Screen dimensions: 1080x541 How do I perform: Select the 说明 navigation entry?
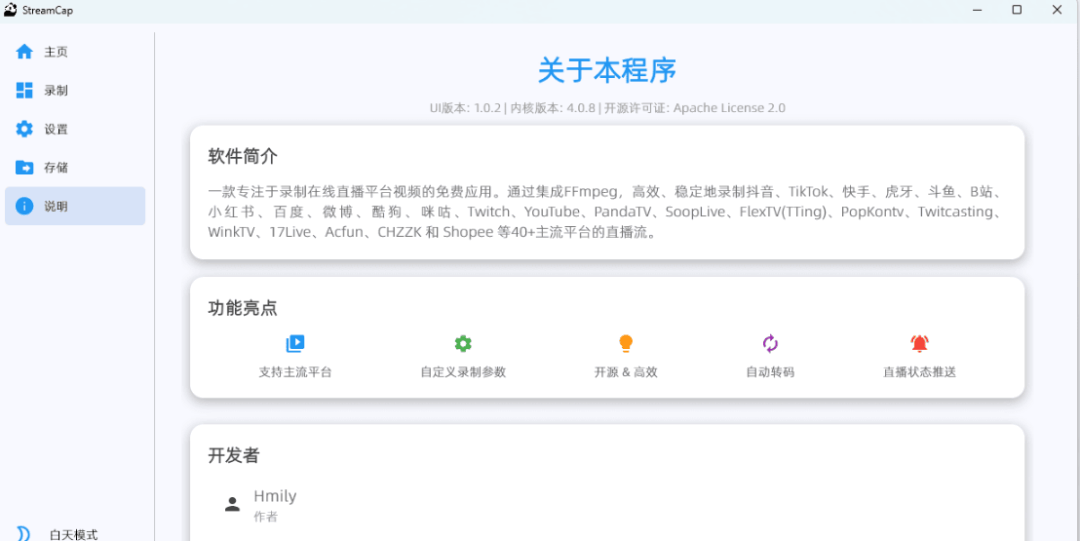pos(56,206)
